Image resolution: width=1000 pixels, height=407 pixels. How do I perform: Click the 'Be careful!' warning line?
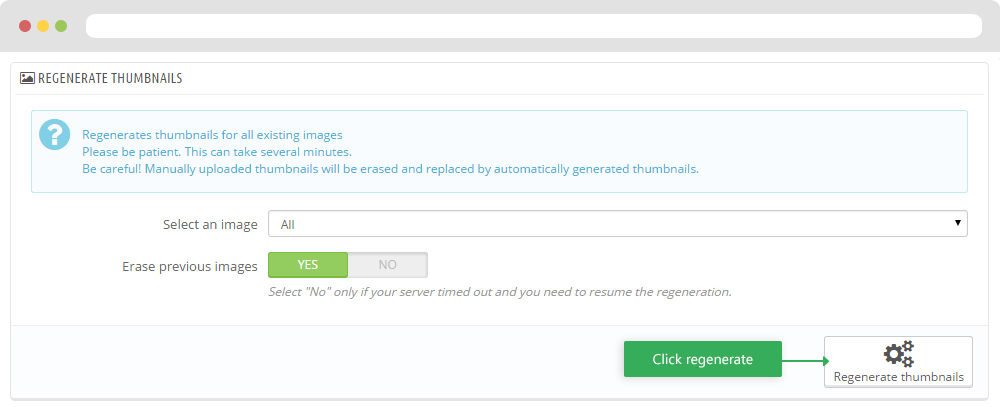390,169
